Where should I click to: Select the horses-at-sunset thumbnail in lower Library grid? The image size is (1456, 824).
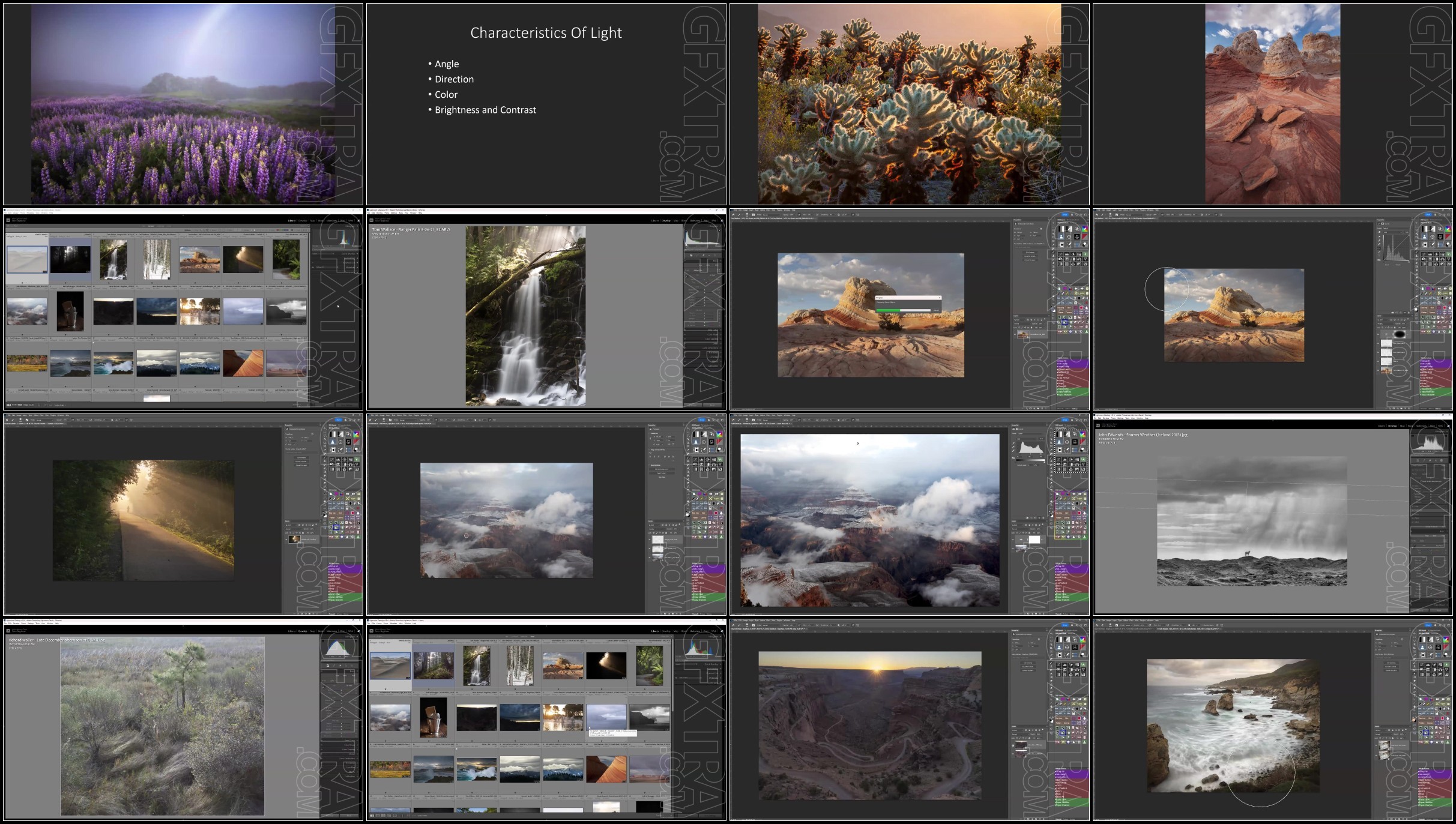click(563, 718)
